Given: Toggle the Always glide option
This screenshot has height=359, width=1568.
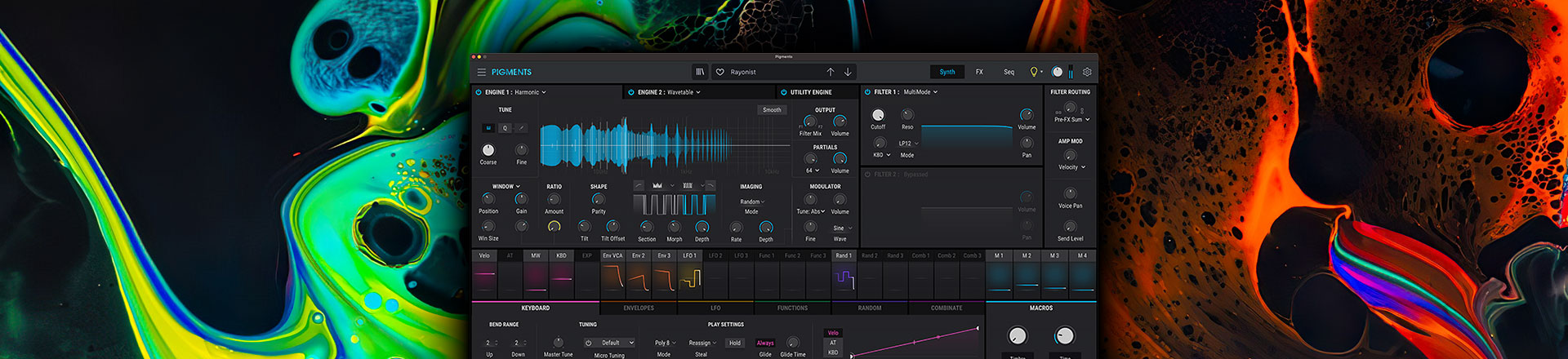Looking at the screenshot, I should [x=765, y=343].
